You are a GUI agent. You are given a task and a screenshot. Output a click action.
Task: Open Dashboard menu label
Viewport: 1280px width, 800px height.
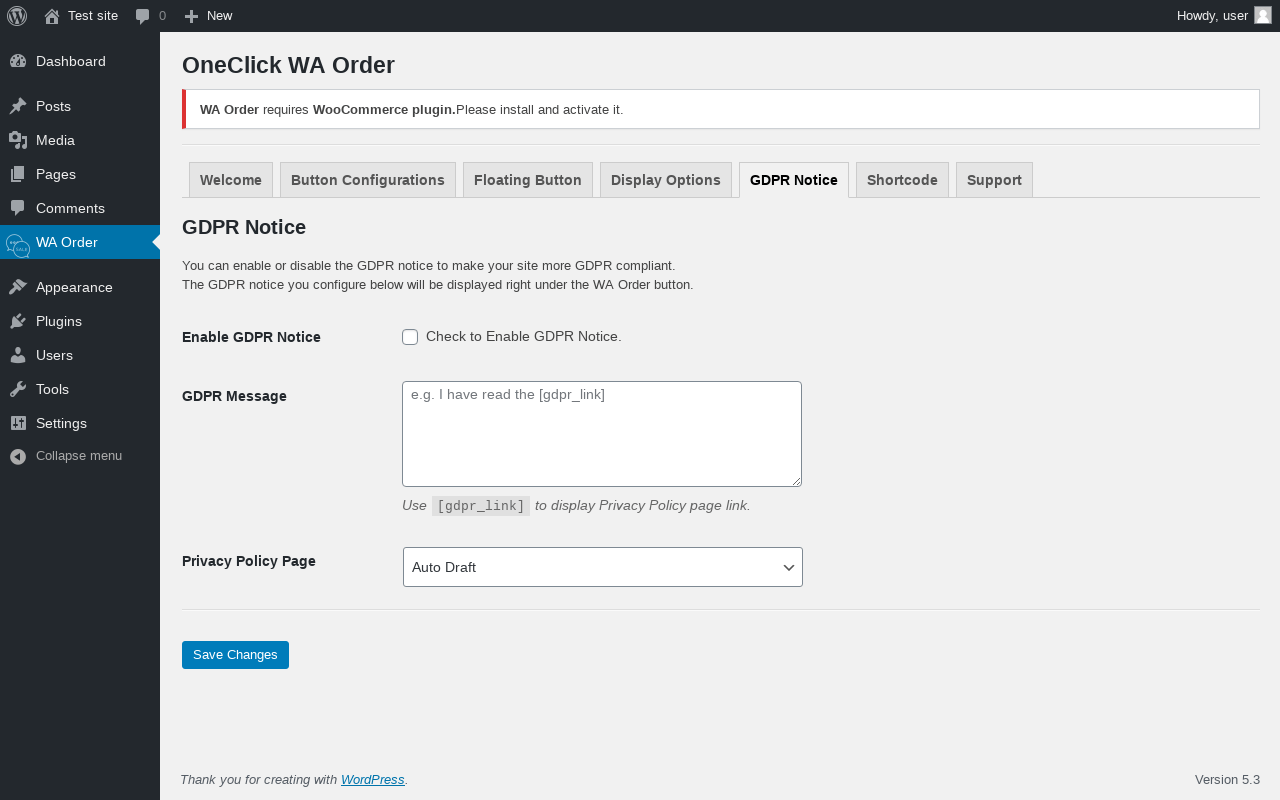point(71,61)
